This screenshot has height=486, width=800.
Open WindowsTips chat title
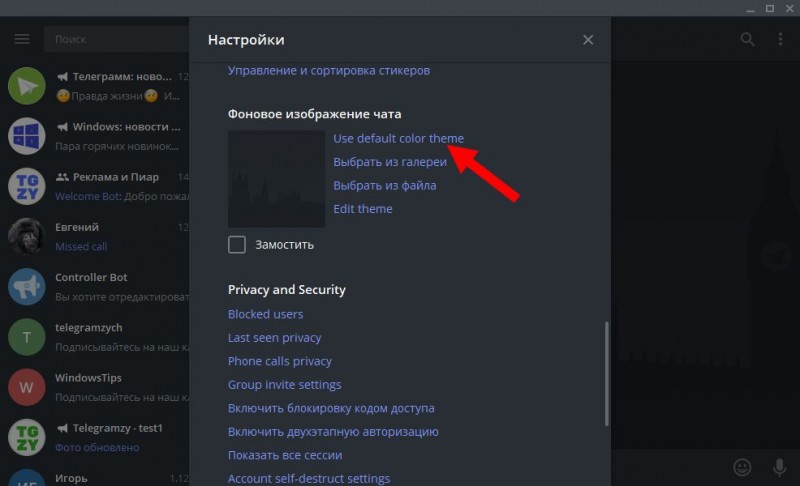pyautogui.click(x=88, y=378)
